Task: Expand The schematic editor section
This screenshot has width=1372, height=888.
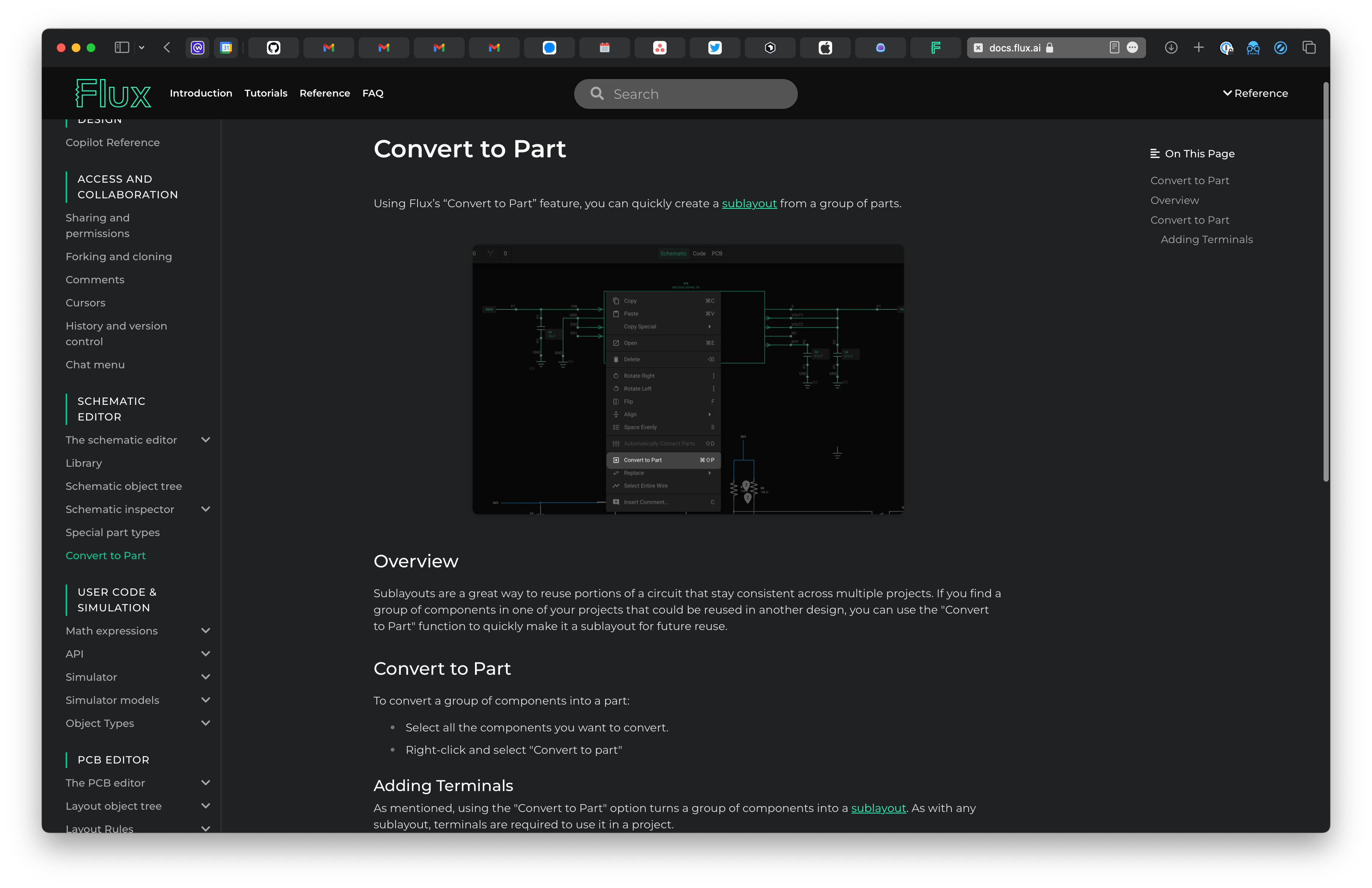Action: 205,440
